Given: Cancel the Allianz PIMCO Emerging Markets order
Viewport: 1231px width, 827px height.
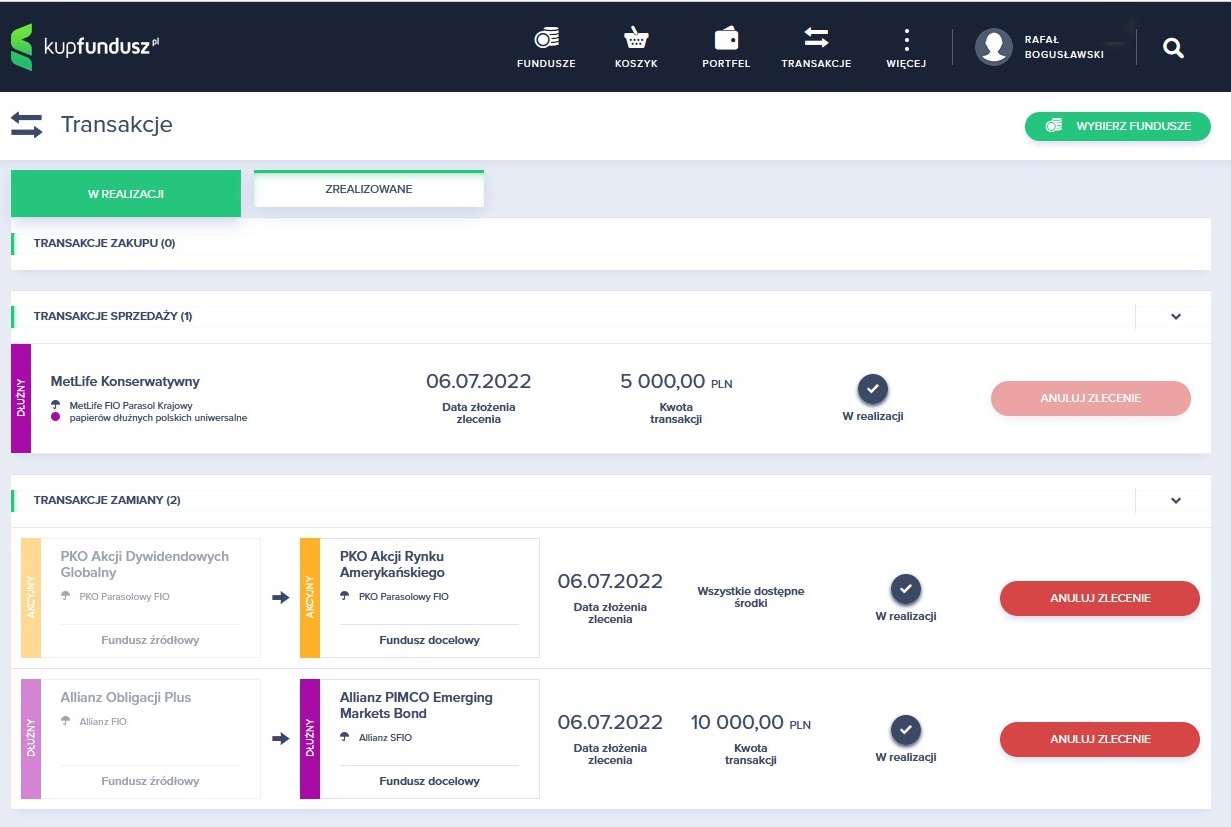Looking at the screenshot, I should click(1100, 739).
